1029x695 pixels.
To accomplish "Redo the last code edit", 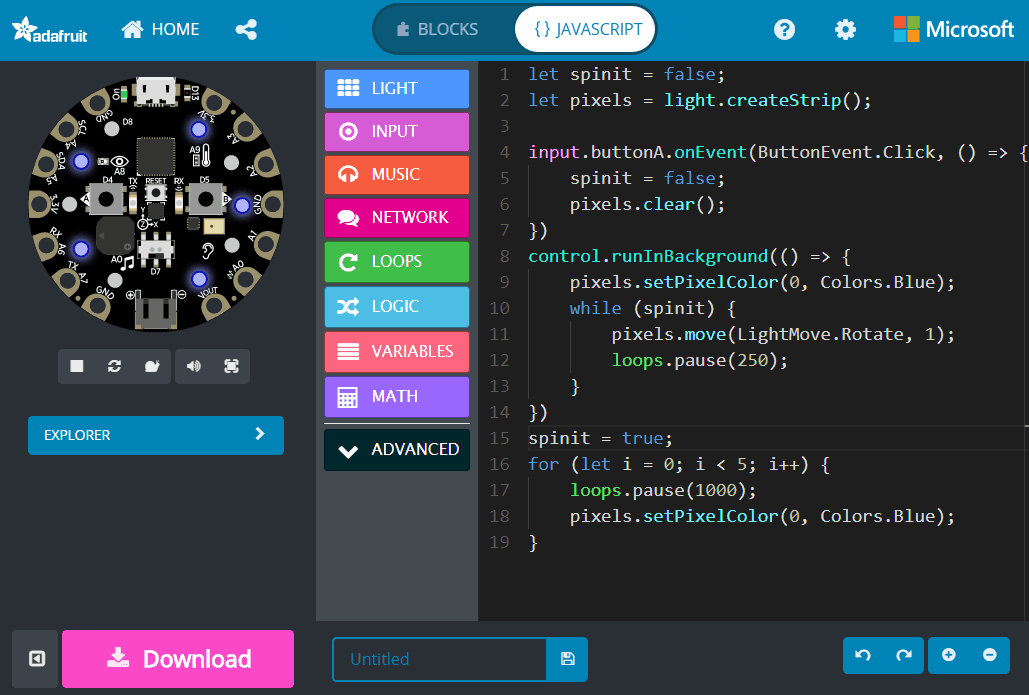I will 904,655.
